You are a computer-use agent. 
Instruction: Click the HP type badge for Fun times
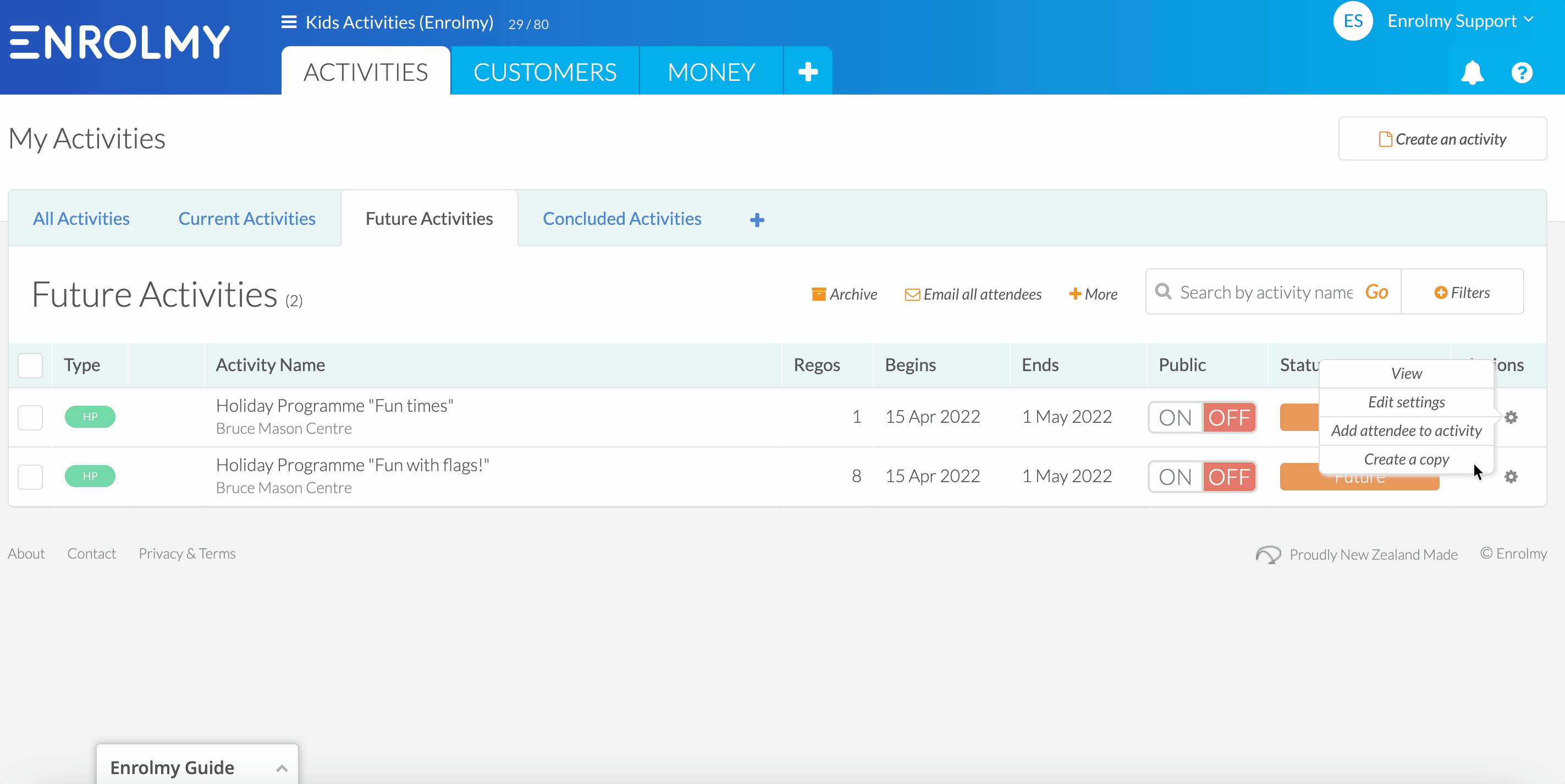click(x=90, y=417)
